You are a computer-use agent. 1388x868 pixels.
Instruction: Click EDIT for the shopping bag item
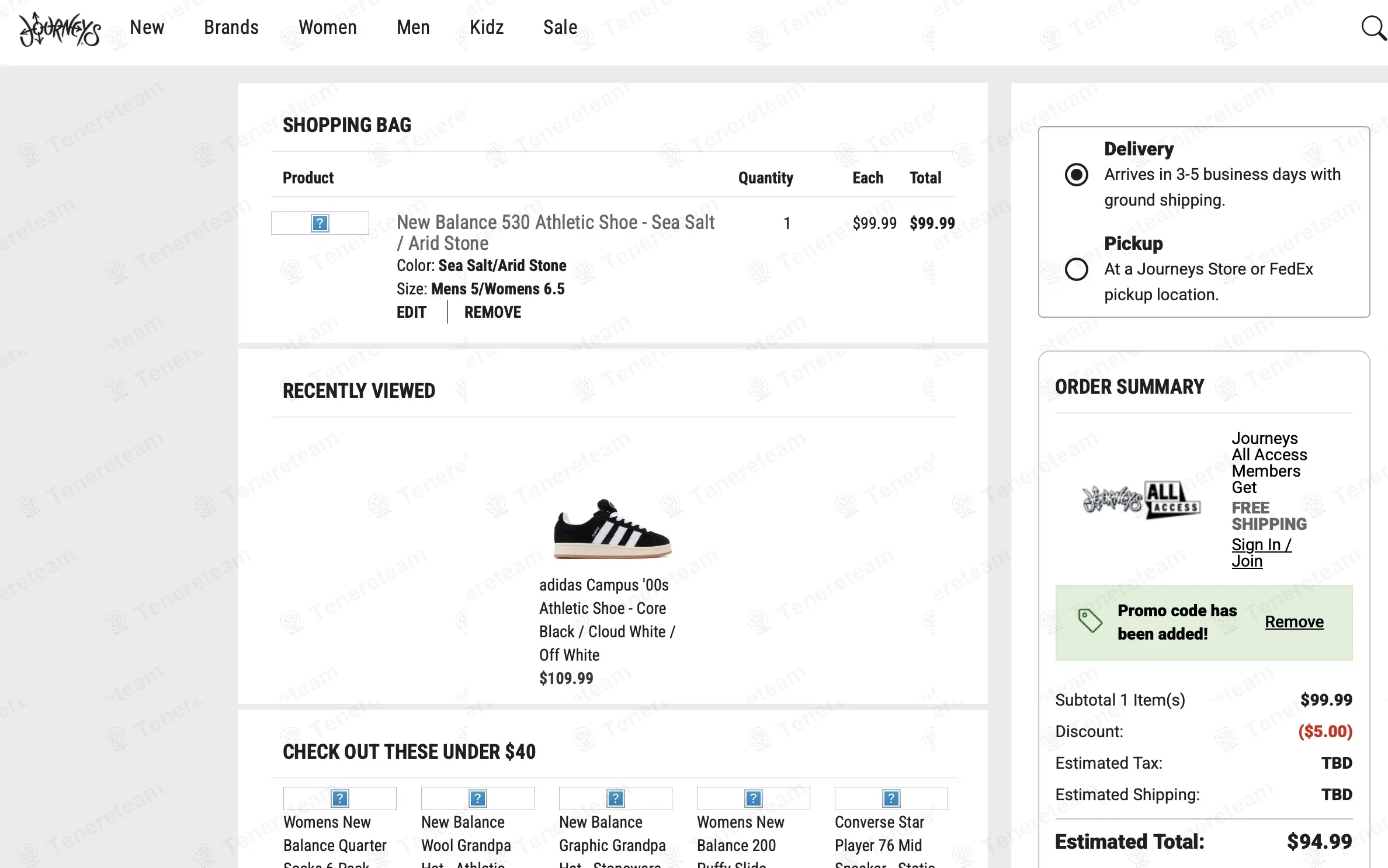[x=411, y=313]
